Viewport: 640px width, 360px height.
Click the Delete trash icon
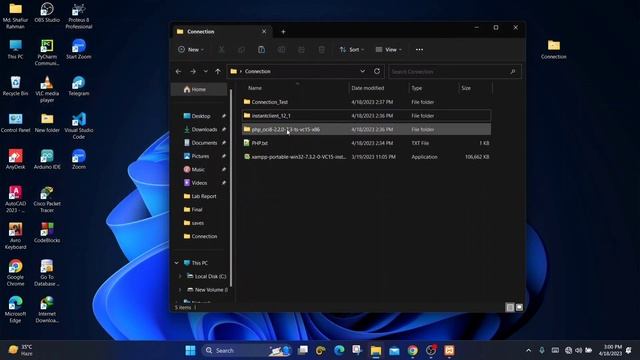(x=321, y=50)
